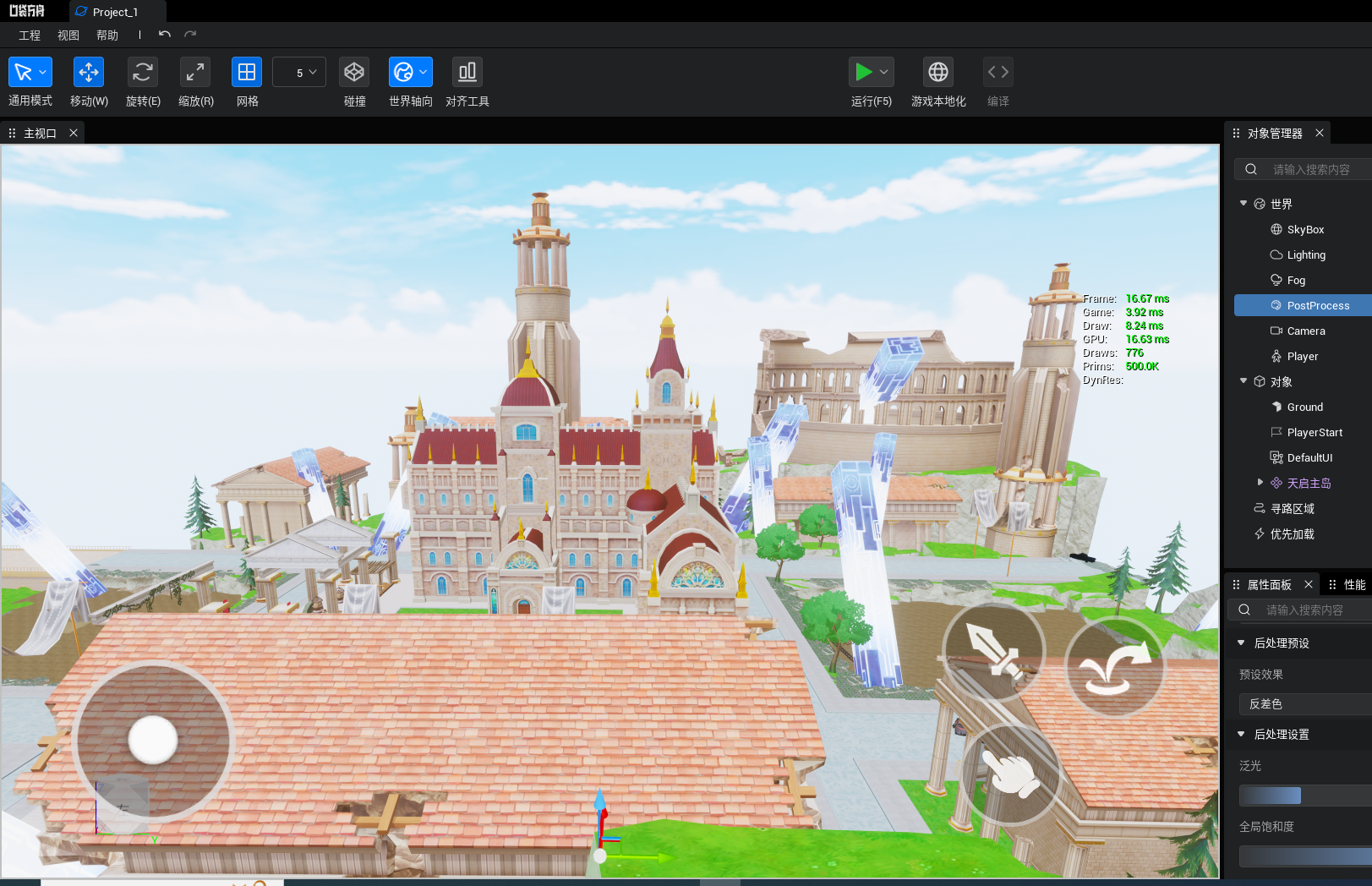Open the 反差色 preset effect dropdown

point(1305,704)
